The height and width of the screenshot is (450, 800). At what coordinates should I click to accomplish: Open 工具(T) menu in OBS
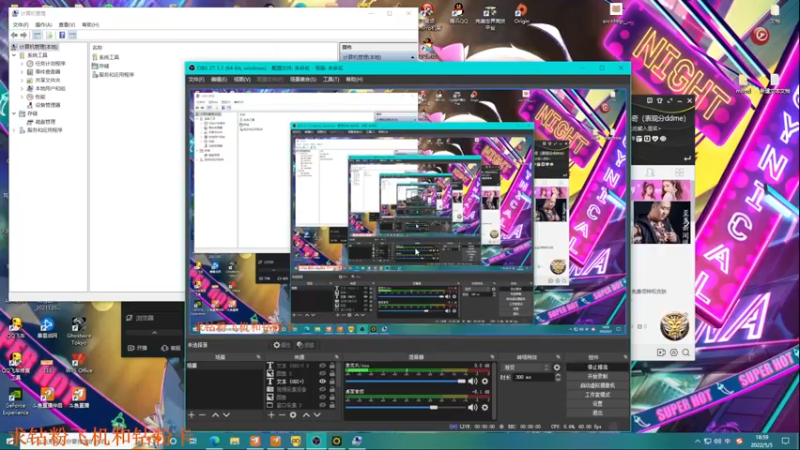pyautogui.click(x=331, y=80)
